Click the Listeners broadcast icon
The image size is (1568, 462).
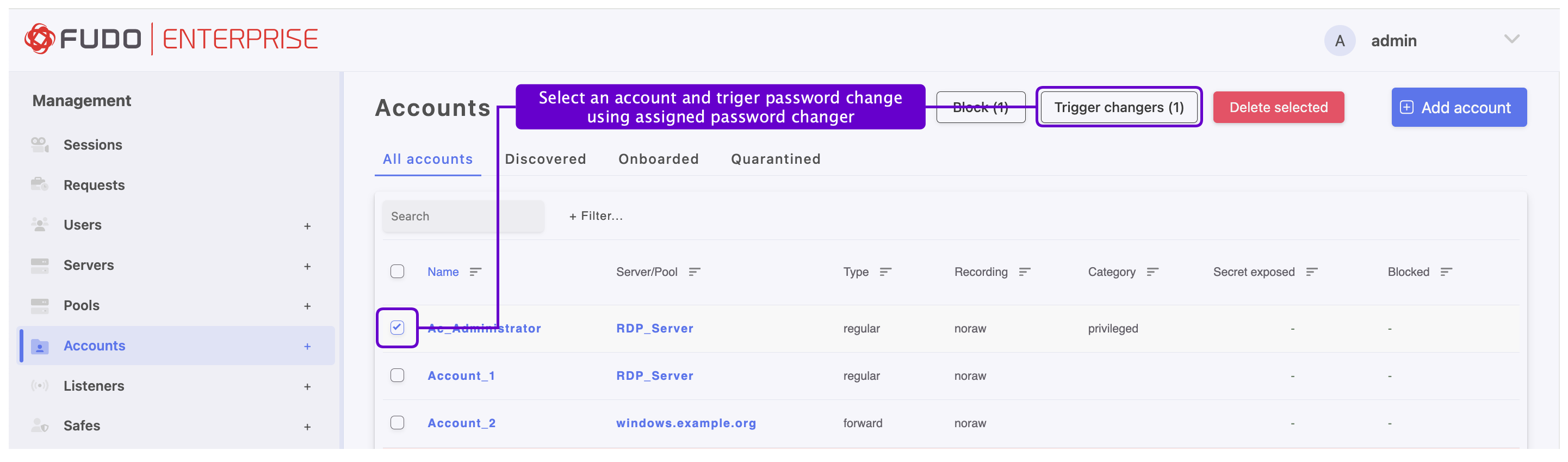(x=40, y=385)
